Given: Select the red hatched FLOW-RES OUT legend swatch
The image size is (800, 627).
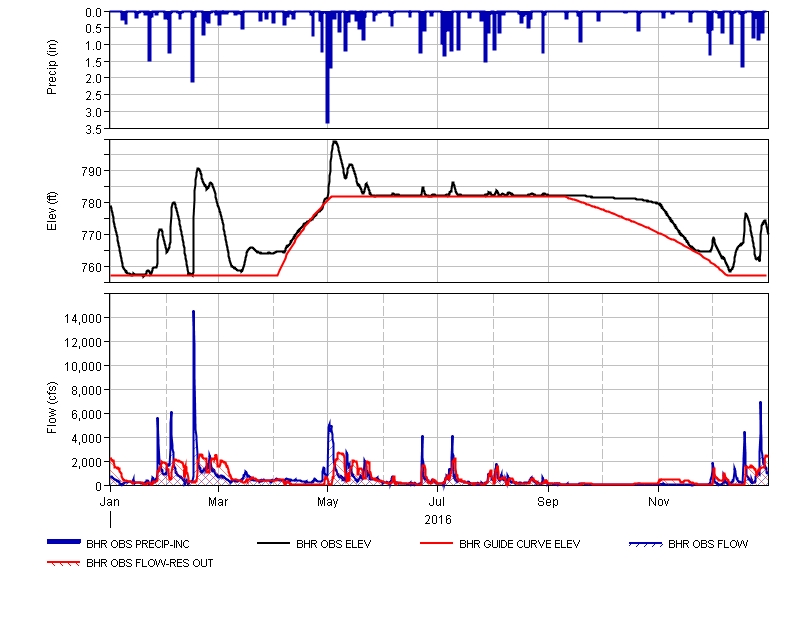Looking at the screenshot, I should click(64, 563).
